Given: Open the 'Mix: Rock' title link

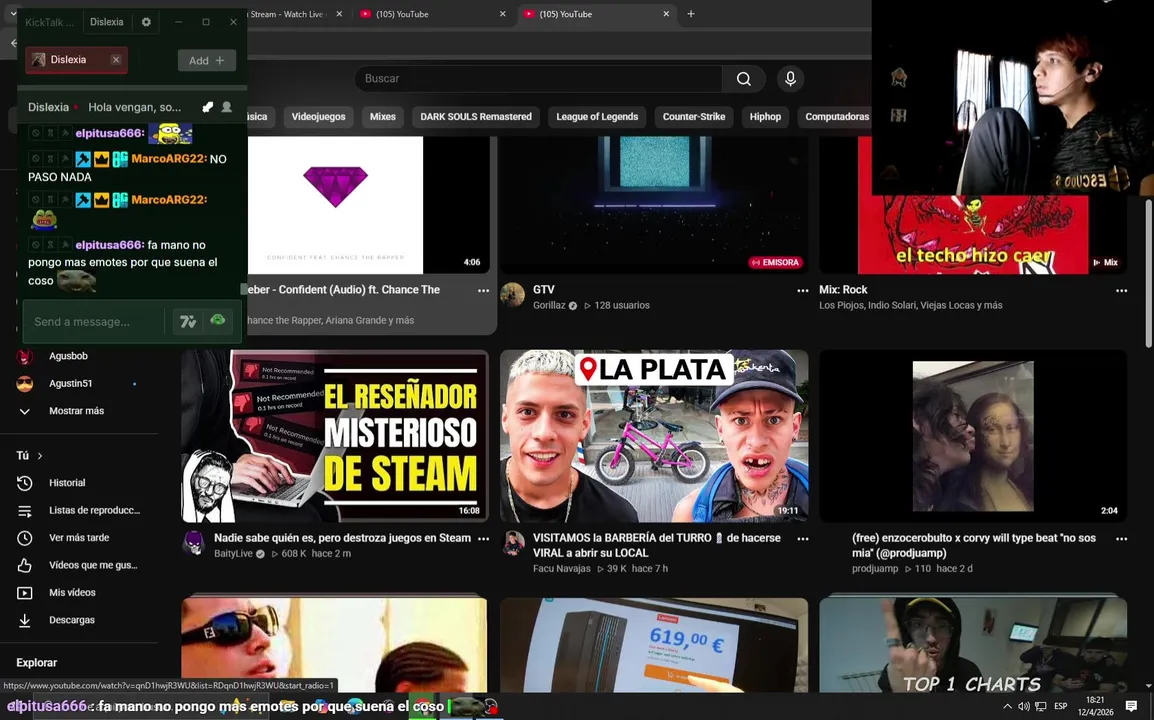Looking at the screenshot, I should coord(843,290).
